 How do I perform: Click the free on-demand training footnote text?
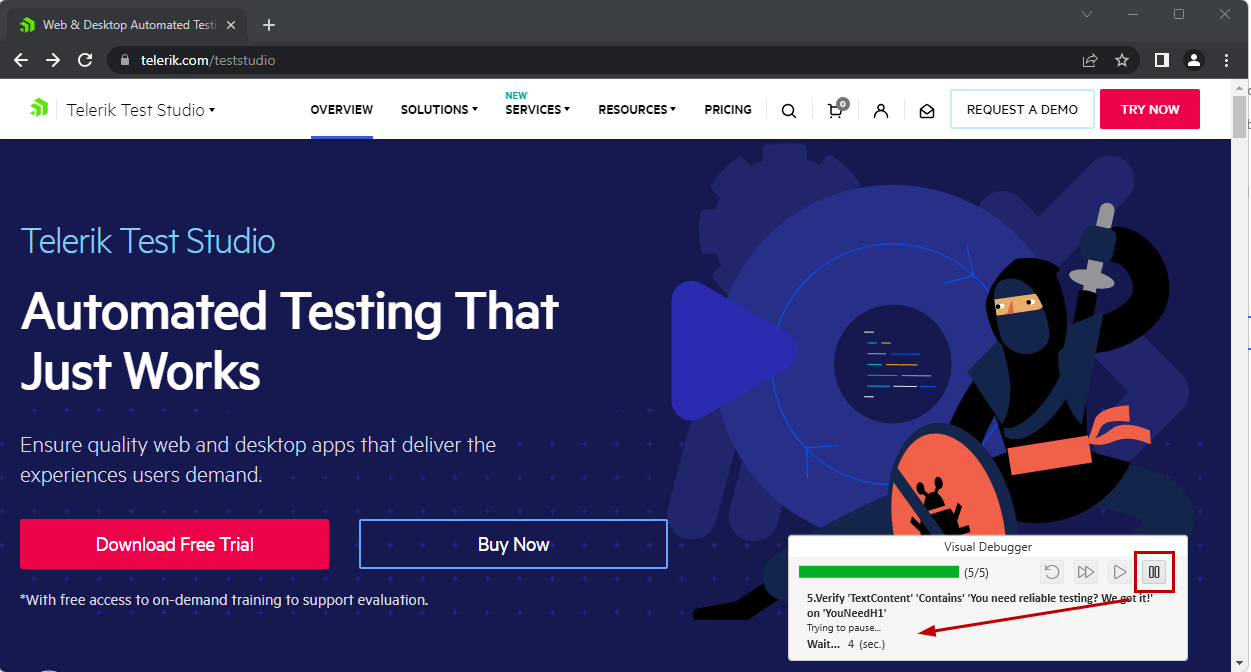(224, 600)
